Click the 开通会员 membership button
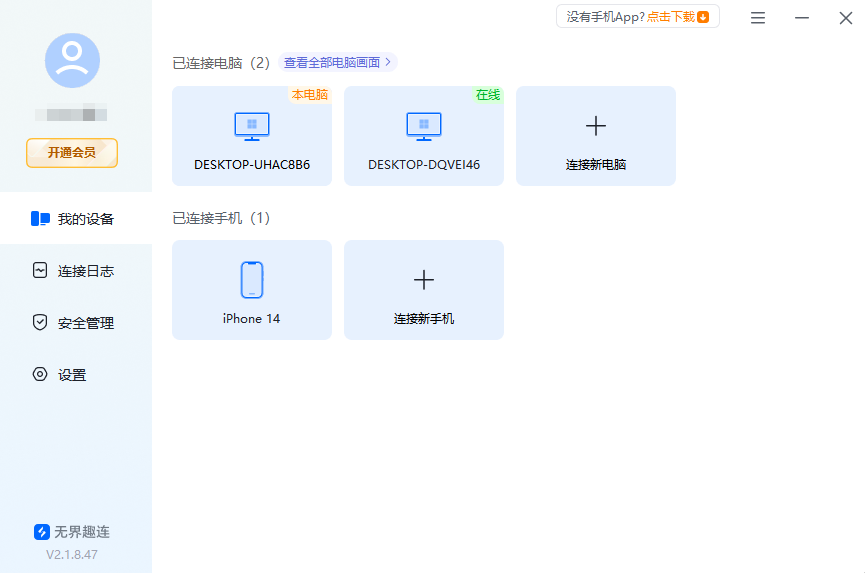The width and height of the screenshot is (865, 573). click(x=72, y=153)
